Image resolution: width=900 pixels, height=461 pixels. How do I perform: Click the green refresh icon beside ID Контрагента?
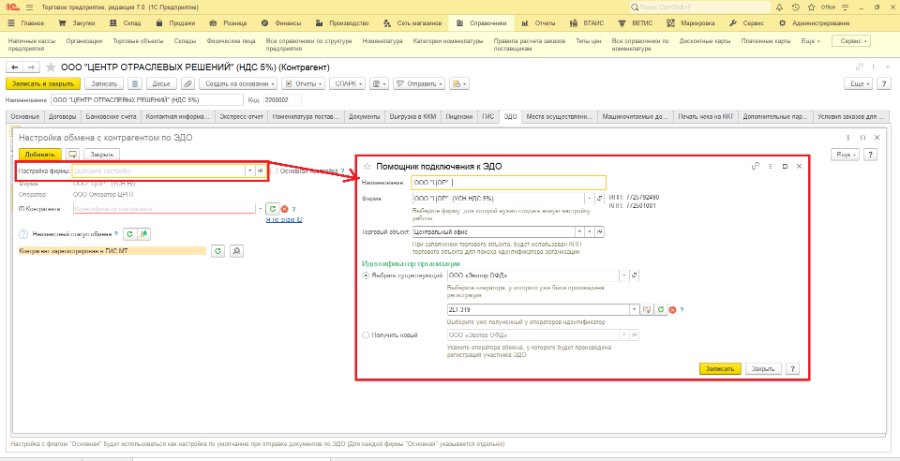point(273,209)
